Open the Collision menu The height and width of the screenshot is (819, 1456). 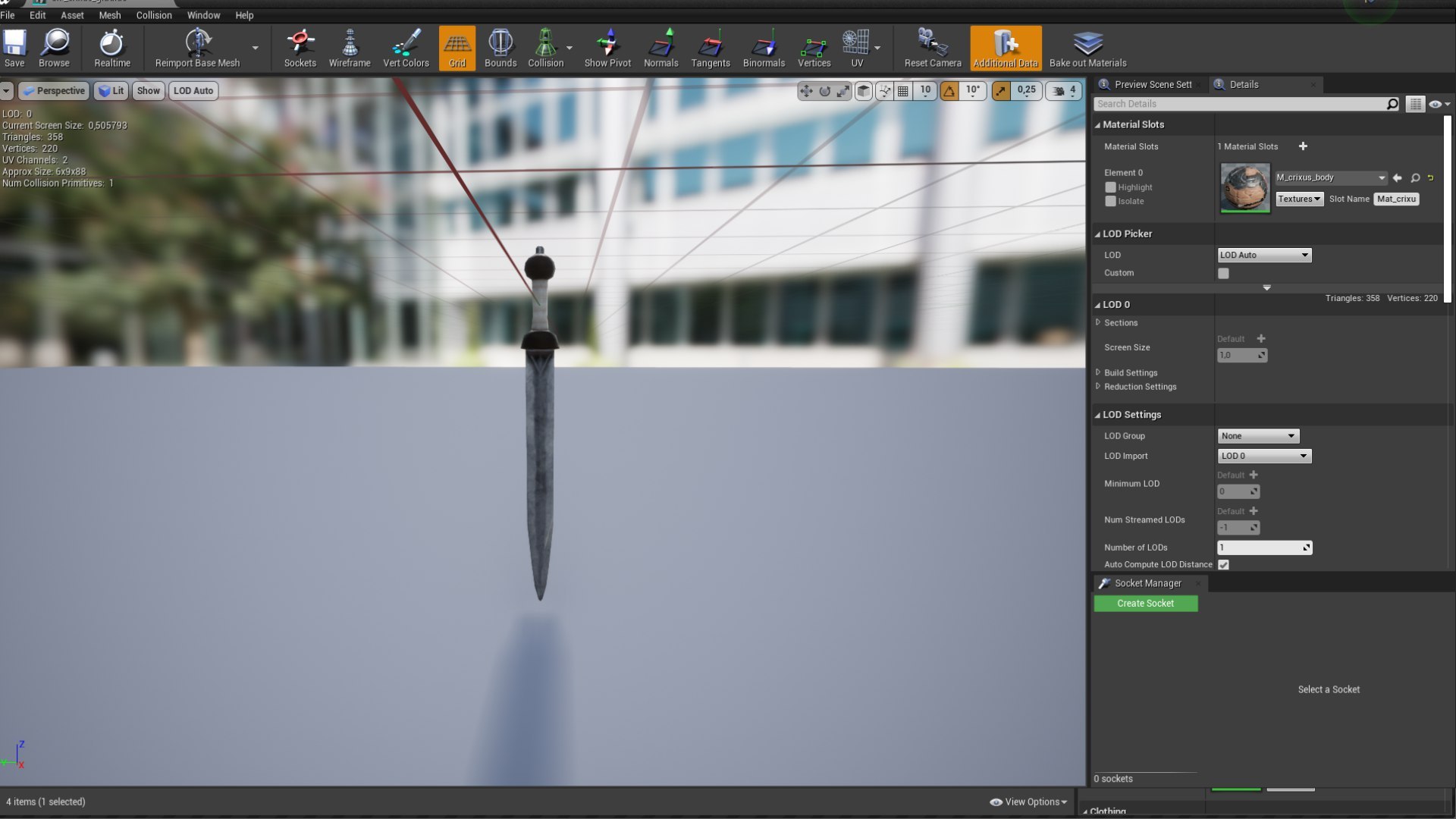(x=154, y=15)
